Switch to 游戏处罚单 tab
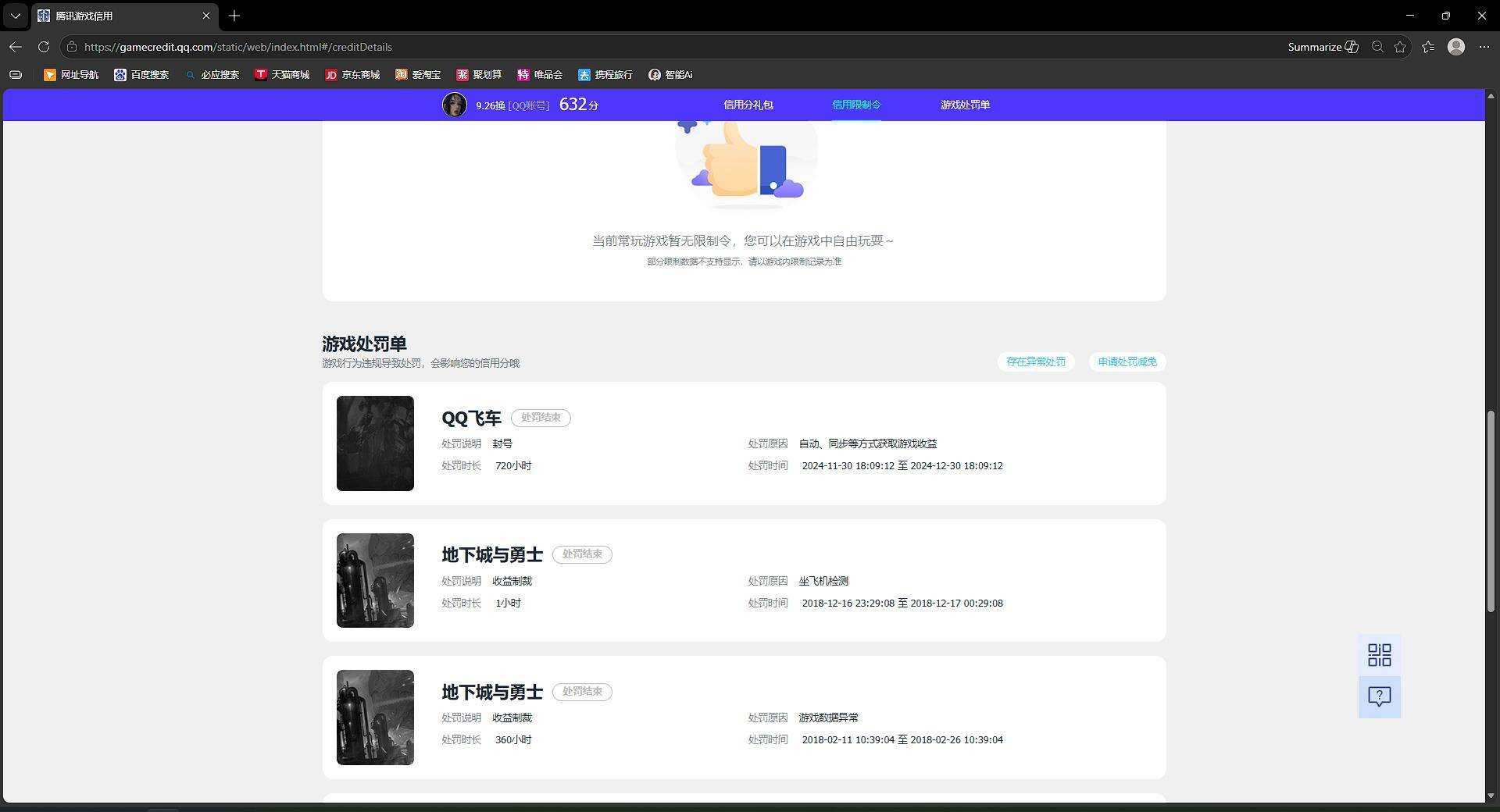 coord(965,105)
